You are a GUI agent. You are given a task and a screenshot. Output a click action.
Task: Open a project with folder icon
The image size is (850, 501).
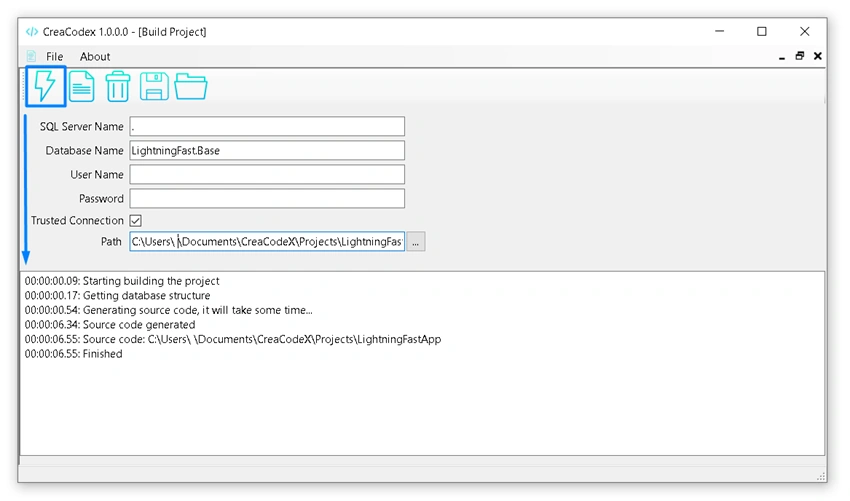(191, 87)
